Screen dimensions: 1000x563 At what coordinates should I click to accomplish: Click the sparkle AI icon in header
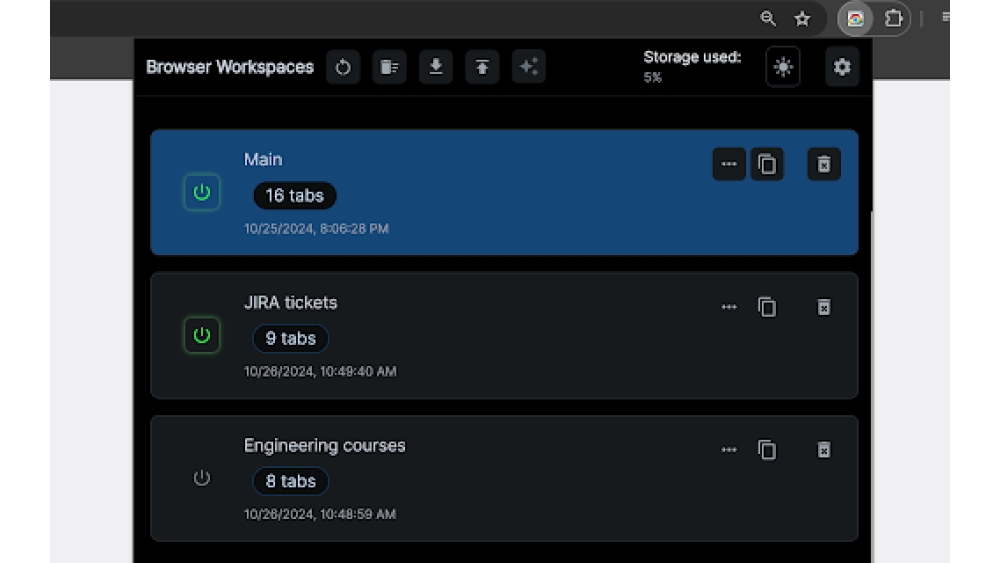pos(529,67)
